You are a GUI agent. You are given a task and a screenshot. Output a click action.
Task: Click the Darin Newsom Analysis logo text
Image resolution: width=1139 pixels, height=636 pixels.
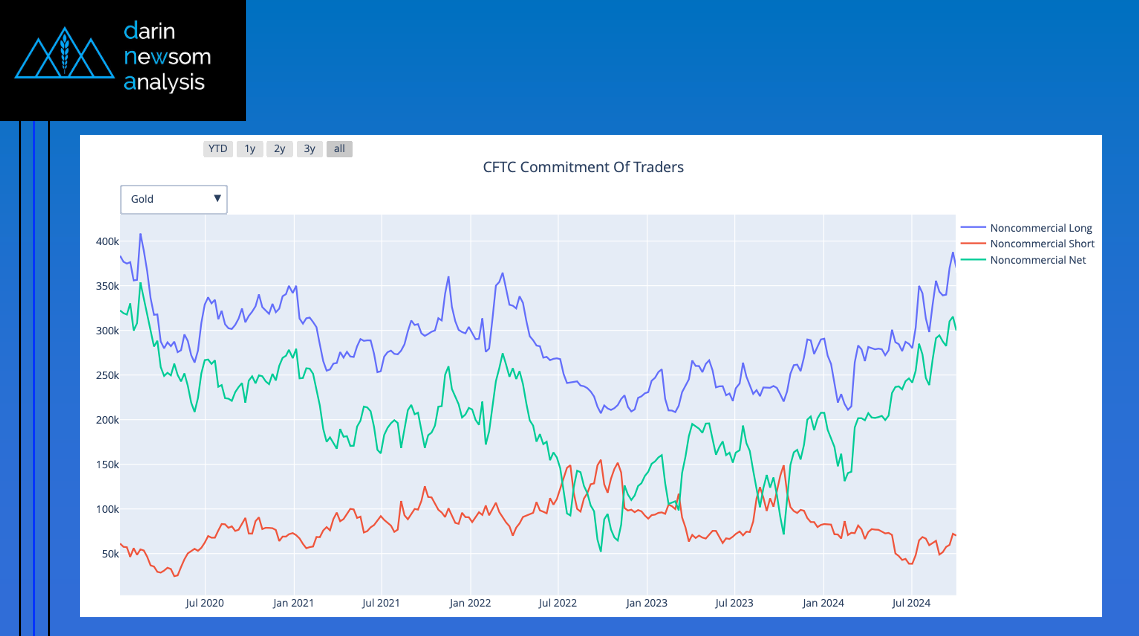pyautogui.click(x=167, y=57)
